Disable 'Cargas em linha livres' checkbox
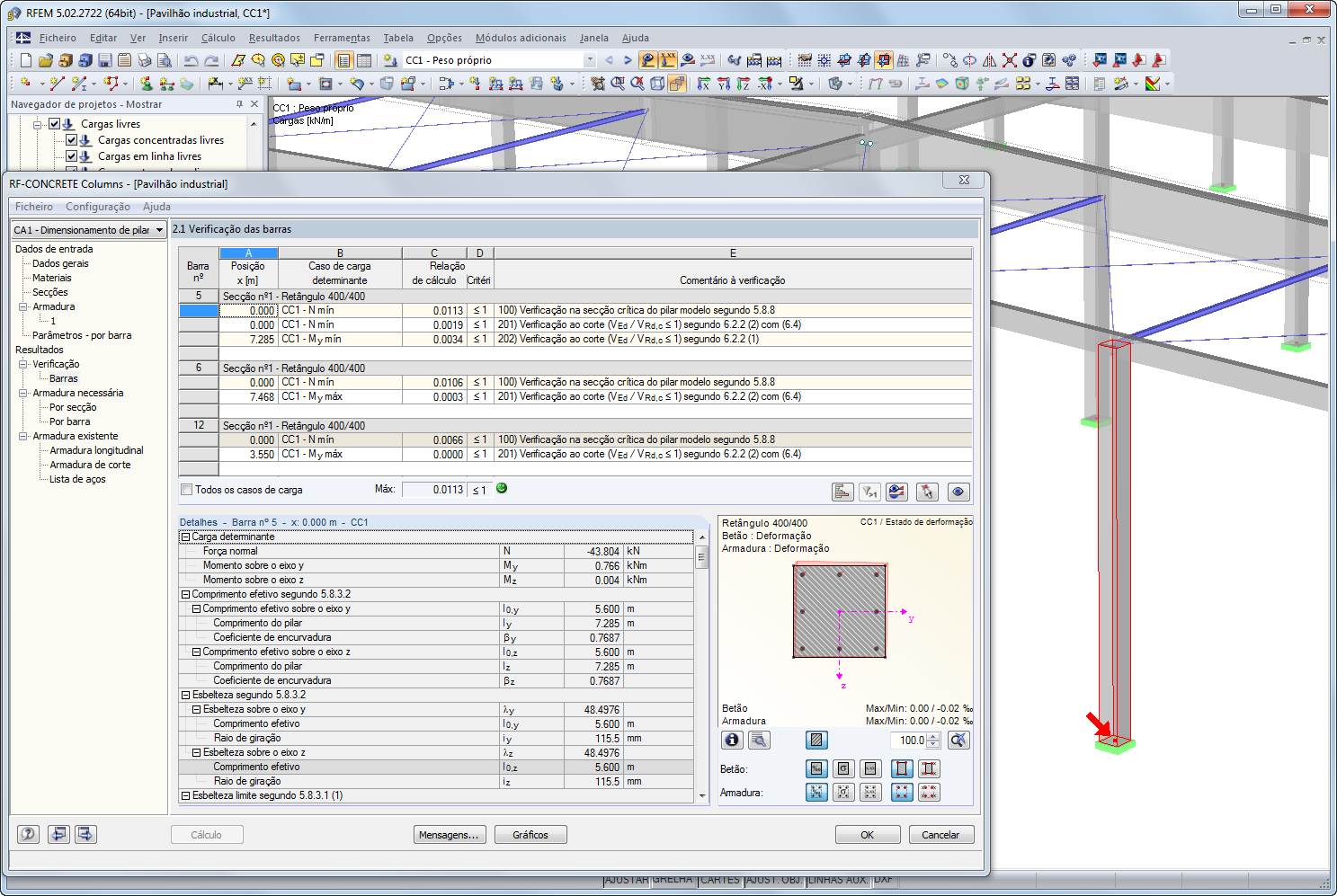 click(69, 155)
